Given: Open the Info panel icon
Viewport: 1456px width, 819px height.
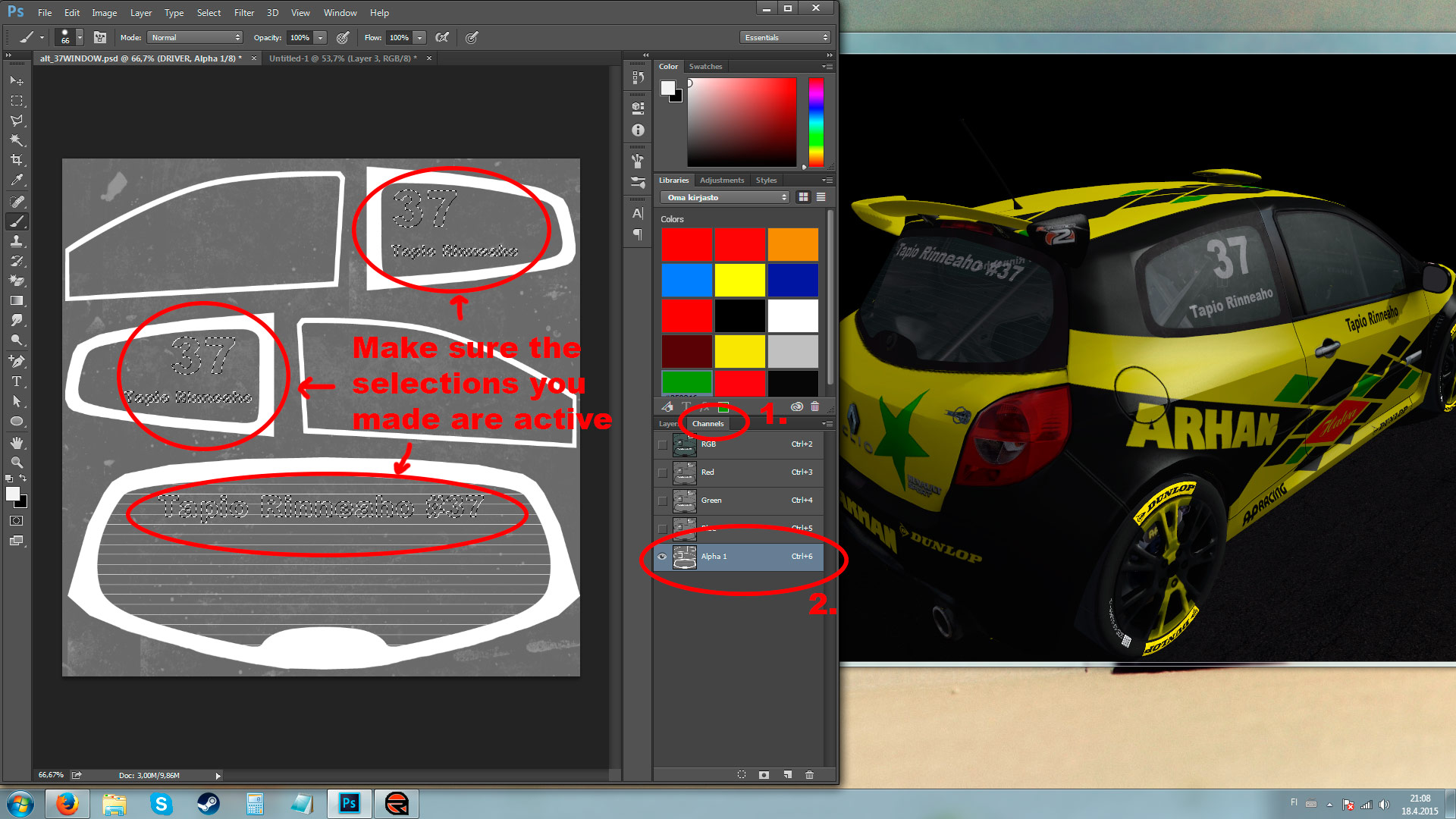Looking at the screenshot, I should (x=638, y=130).
